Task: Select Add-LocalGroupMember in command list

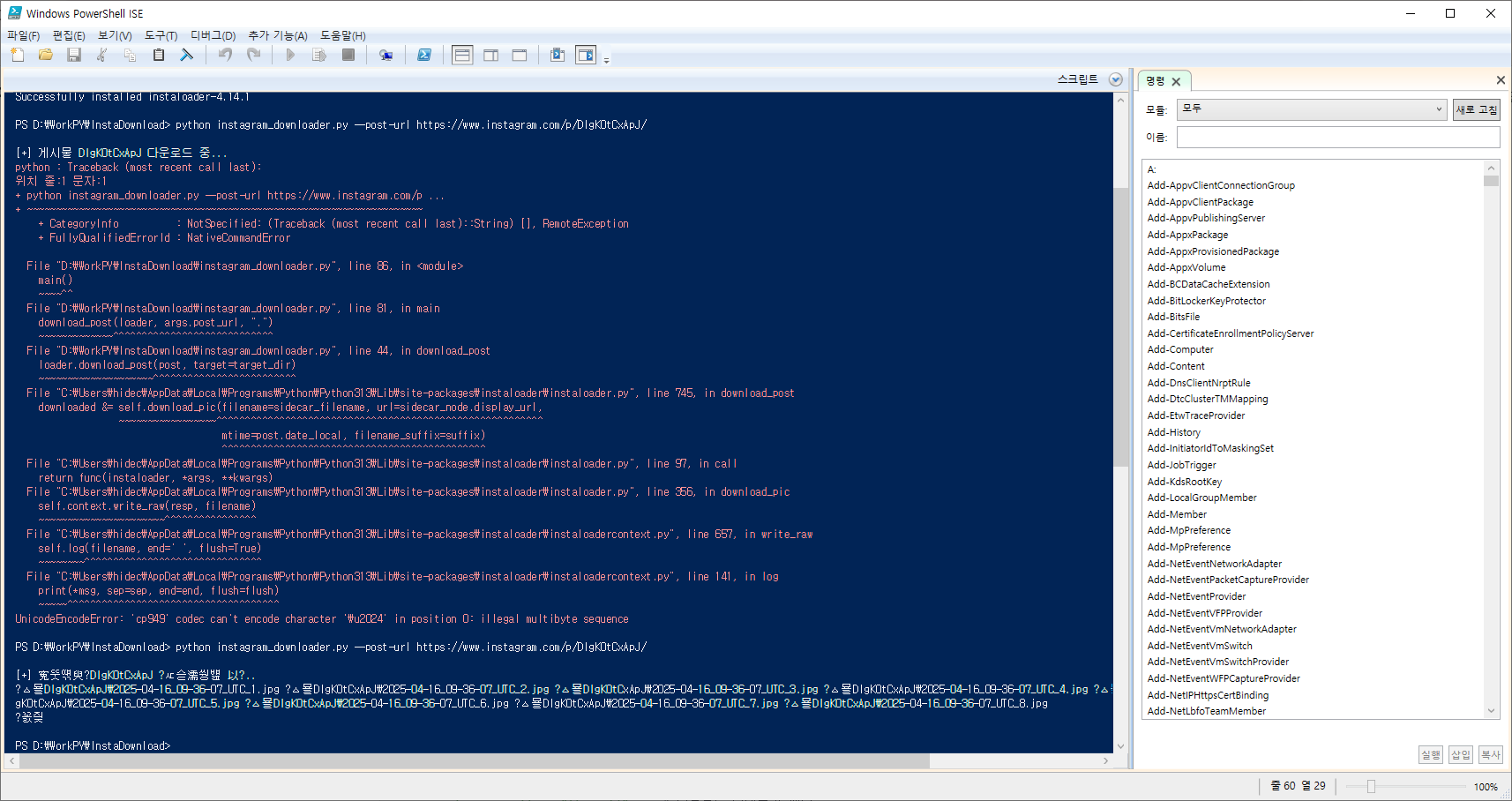Action: point(1201,498)
